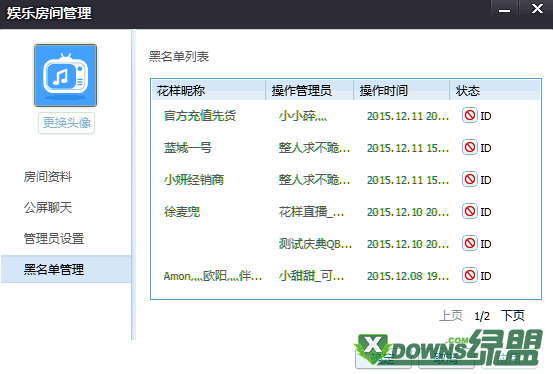Click the 状态 column header
Screen dimensions: 553x374
coord(495,90)
